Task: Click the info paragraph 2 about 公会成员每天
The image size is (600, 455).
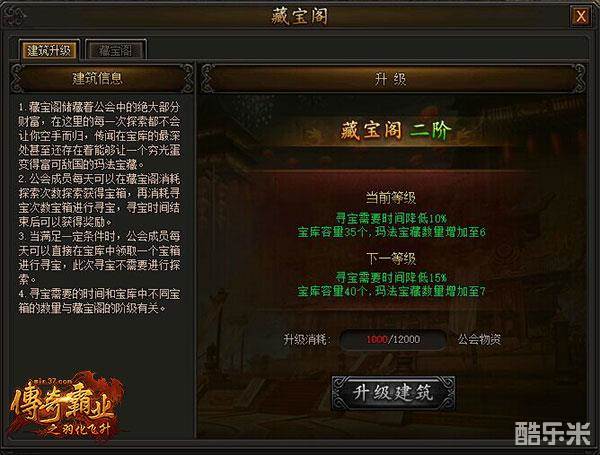Action: 99,200
